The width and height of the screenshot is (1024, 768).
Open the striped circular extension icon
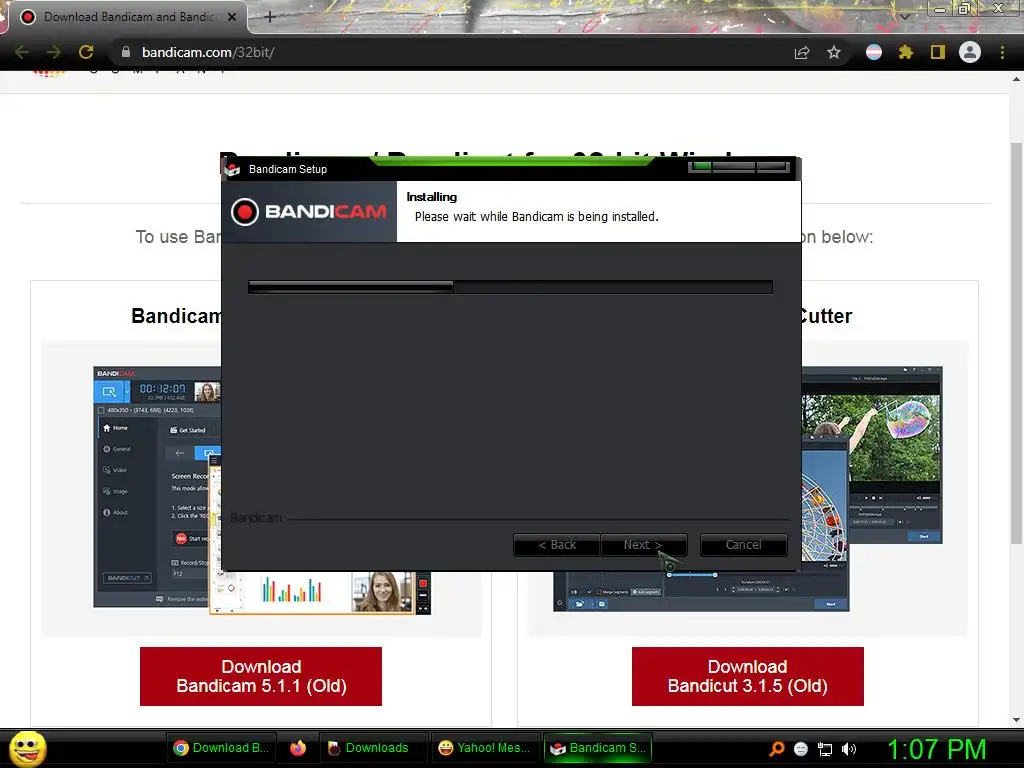click(874, 52)
